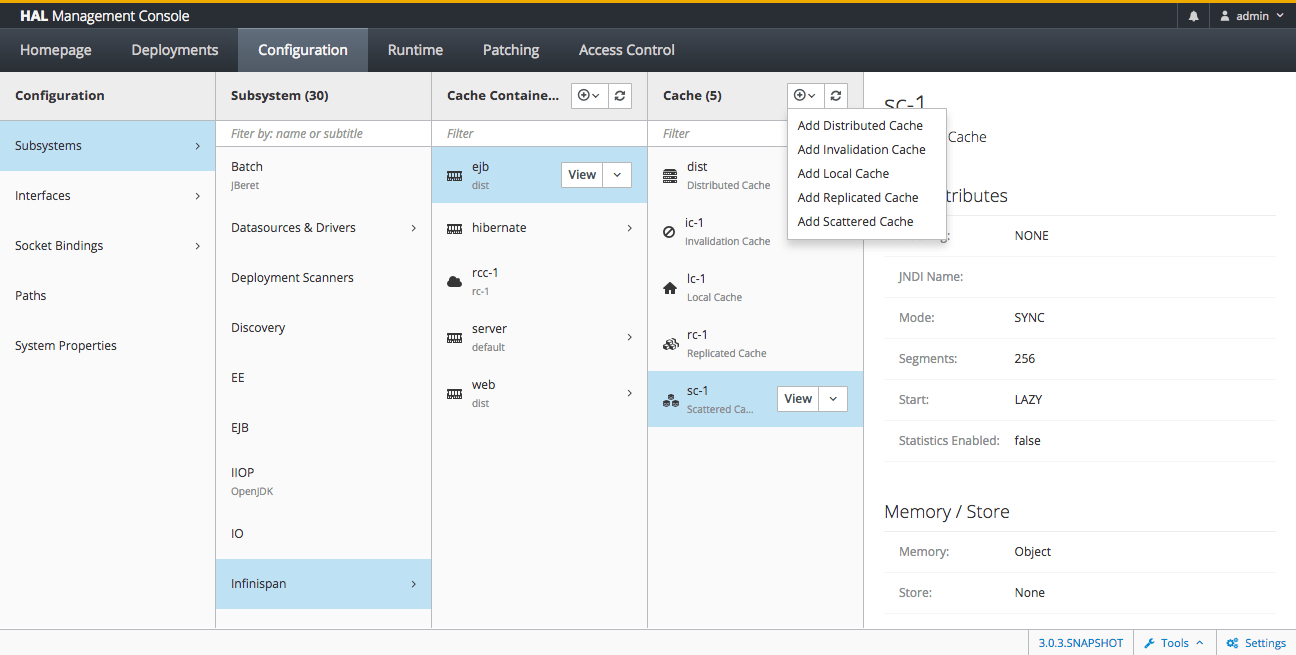Viewport: 1296px width, 655px height.
Task: Click the refresh icon in Cache Container panel
Action: coord(620,95)
